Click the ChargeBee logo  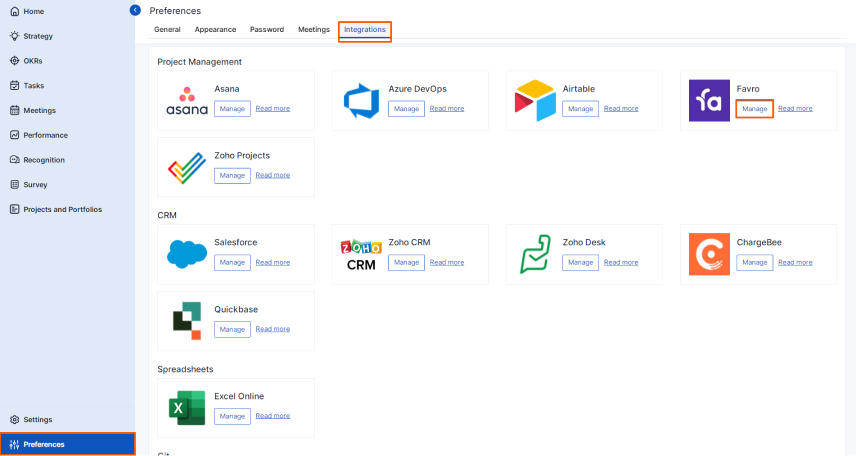click(709, 254)
